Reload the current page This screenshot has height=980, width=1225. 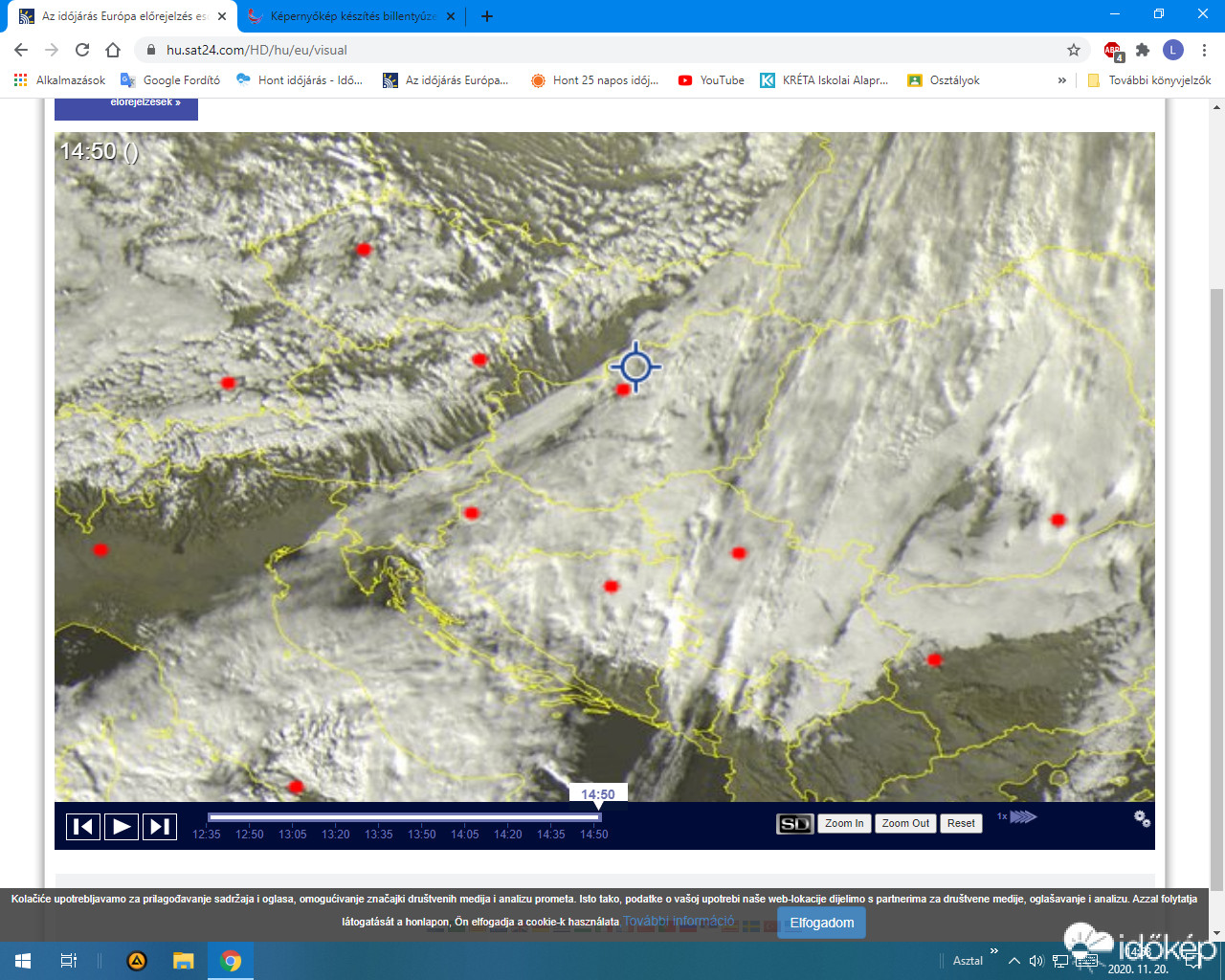click(x=82, y=50)
